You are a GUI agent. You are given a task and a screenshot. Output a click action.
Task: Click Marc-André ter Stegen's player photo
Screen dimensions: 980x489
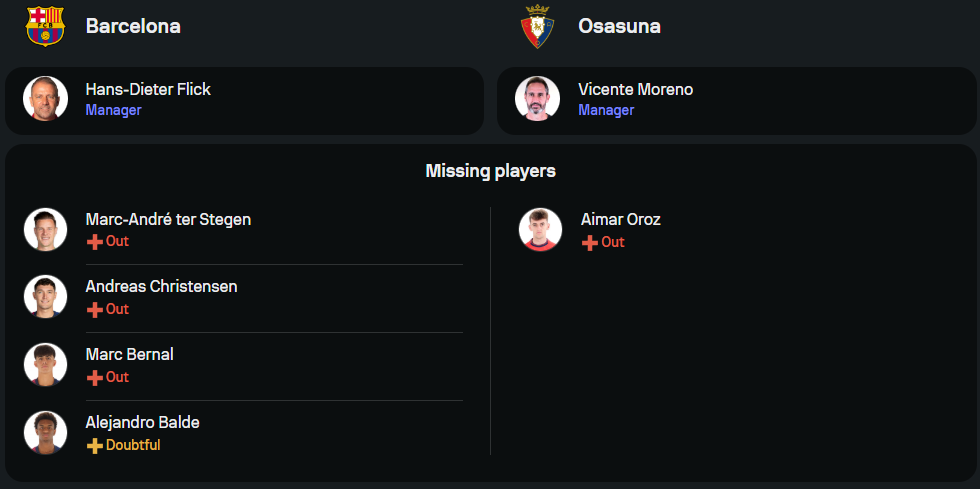click(45, 230)
